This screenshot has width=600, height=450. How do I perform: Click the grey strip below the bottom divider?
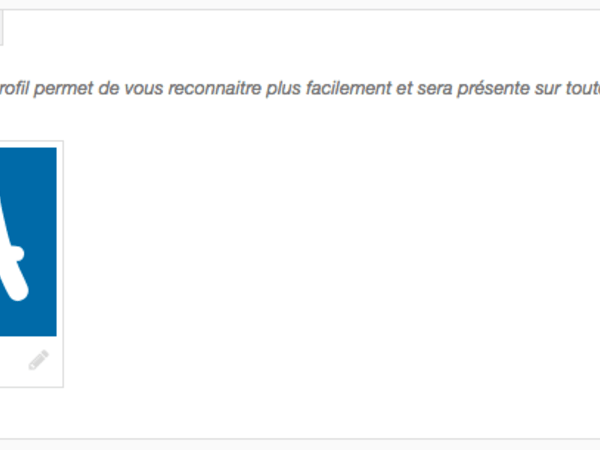point(300,445)
